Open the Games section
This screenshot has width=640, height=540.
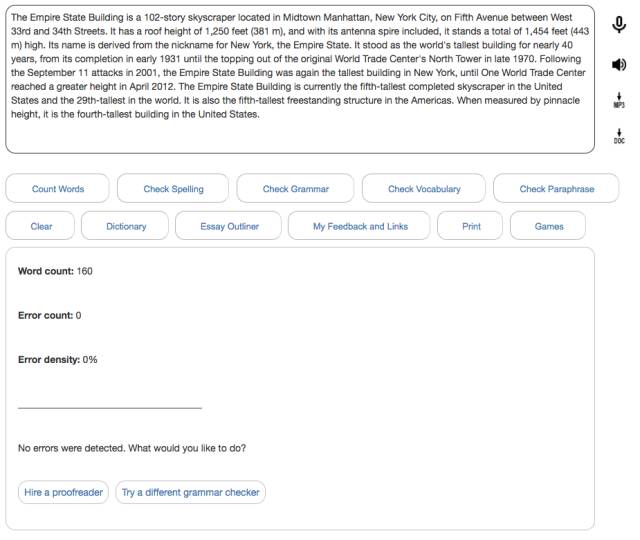(549, 226)
